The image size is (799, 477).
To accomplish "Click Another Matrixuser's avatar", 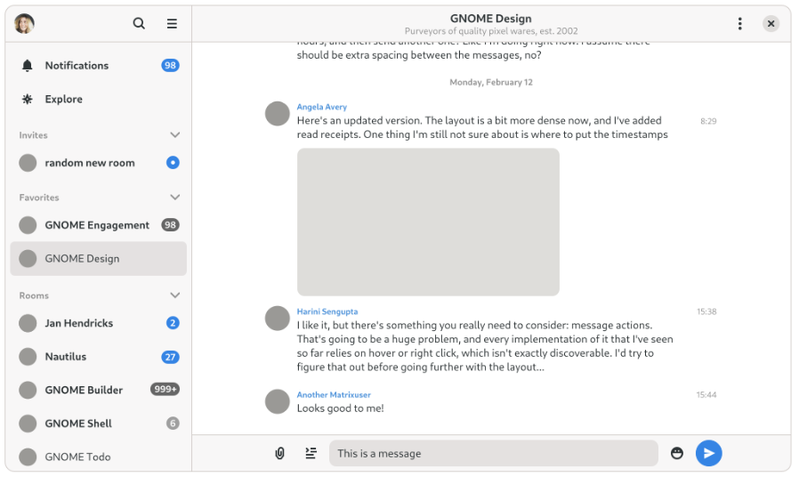I will [x=277, y=402].
